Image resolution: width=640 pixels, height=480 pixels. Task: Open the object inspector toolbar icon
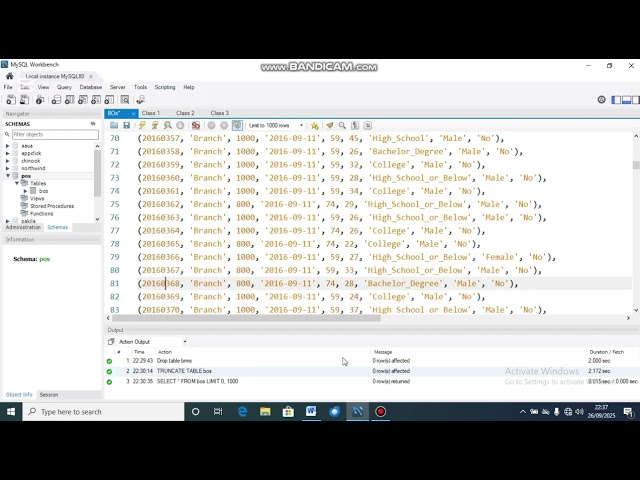tap(40, 100)
